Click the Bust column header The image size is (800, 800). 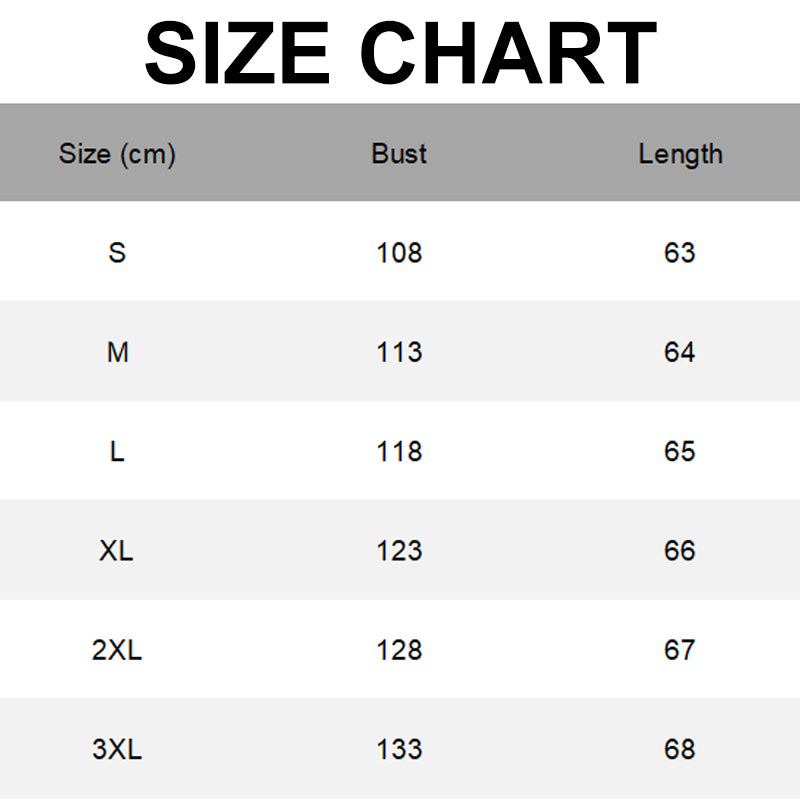coord(399,153)
